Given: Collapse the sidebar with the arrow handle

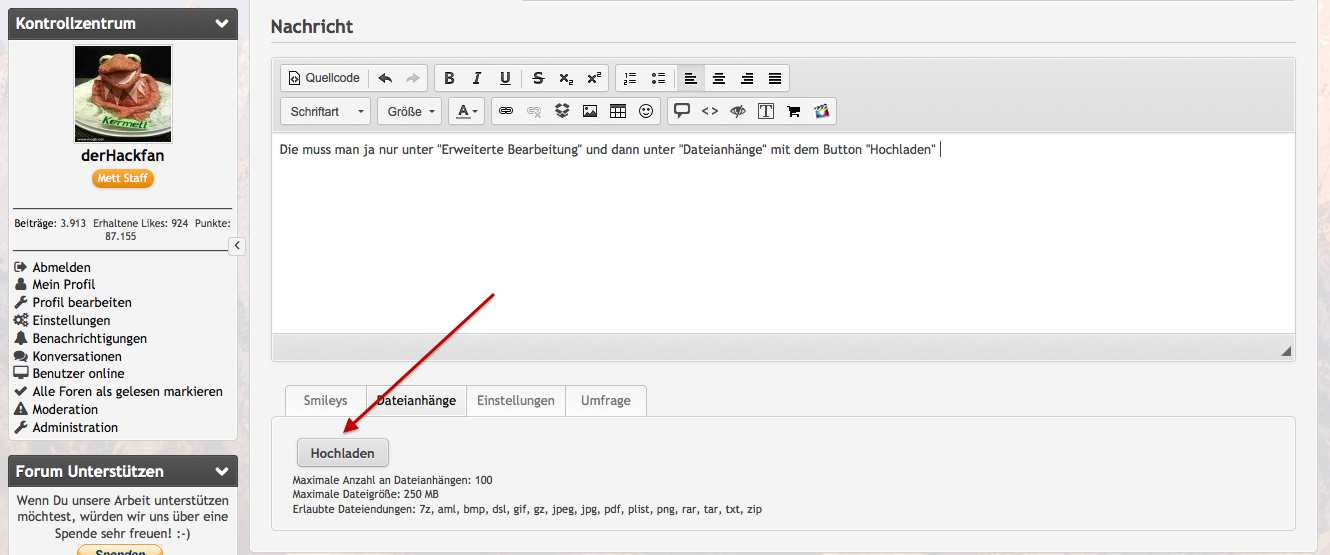Looking at the screenshot, I should point(237,246).
